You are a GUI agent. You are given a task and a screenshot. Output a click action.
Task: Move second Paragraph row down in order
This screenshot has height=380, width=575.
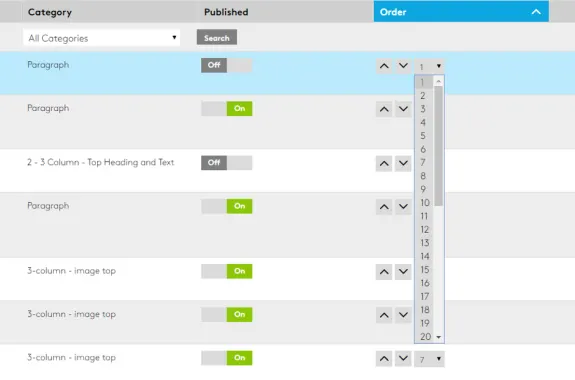click(x=403, y=109)
